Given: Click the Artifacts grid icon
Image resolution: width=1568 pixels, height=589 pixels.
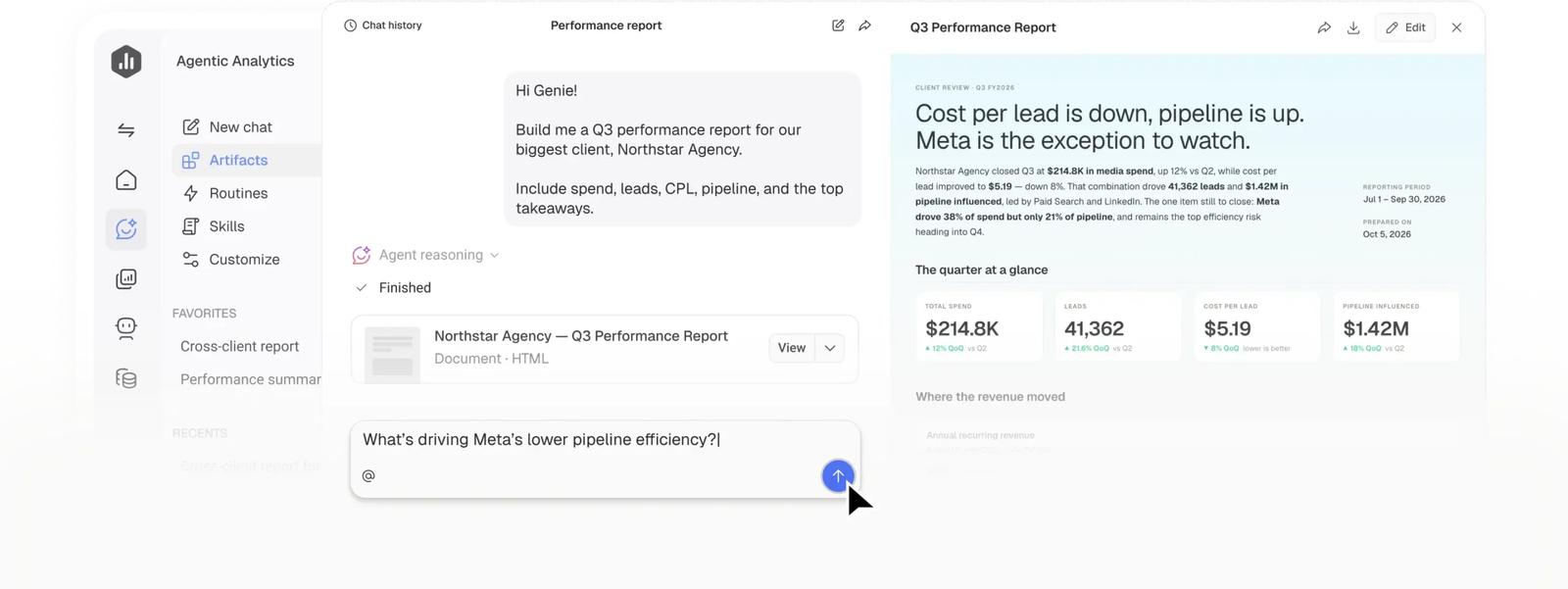Looking at the screenshot, I should click(191, 160).
